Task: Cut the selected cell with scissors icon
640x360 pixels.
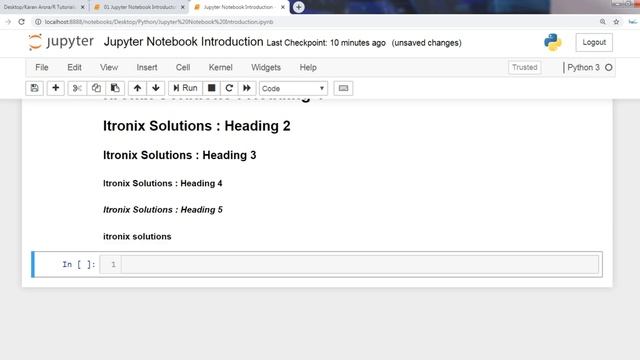Action: (77, 88)
